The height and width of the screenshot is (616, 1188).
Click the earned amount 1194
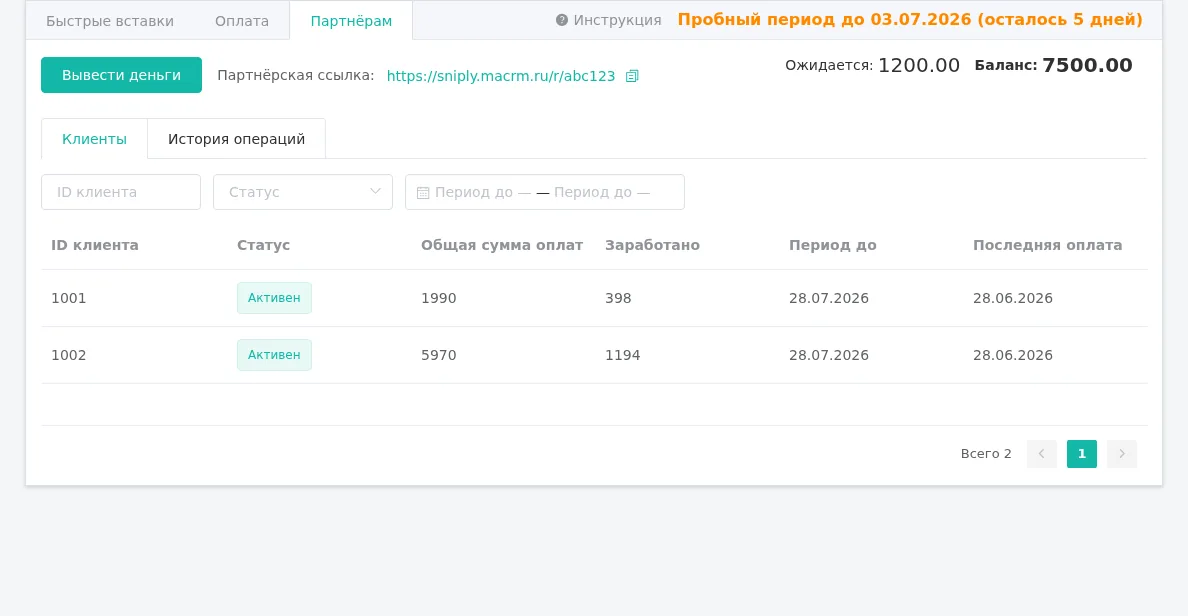click(x=623, y=355)
